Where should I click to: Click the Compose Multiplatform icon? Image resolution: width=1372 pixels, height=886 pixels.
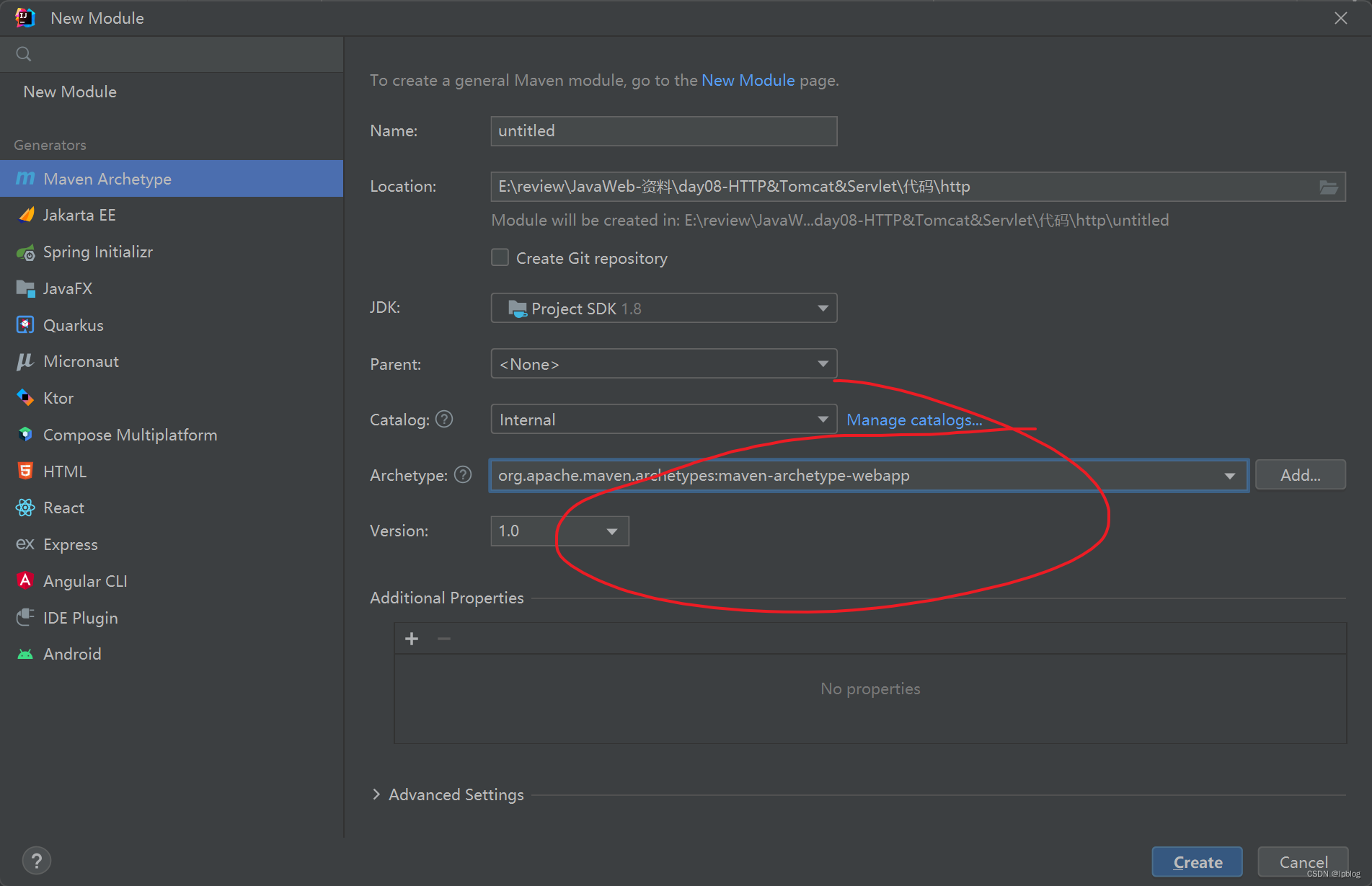(25, 435)
